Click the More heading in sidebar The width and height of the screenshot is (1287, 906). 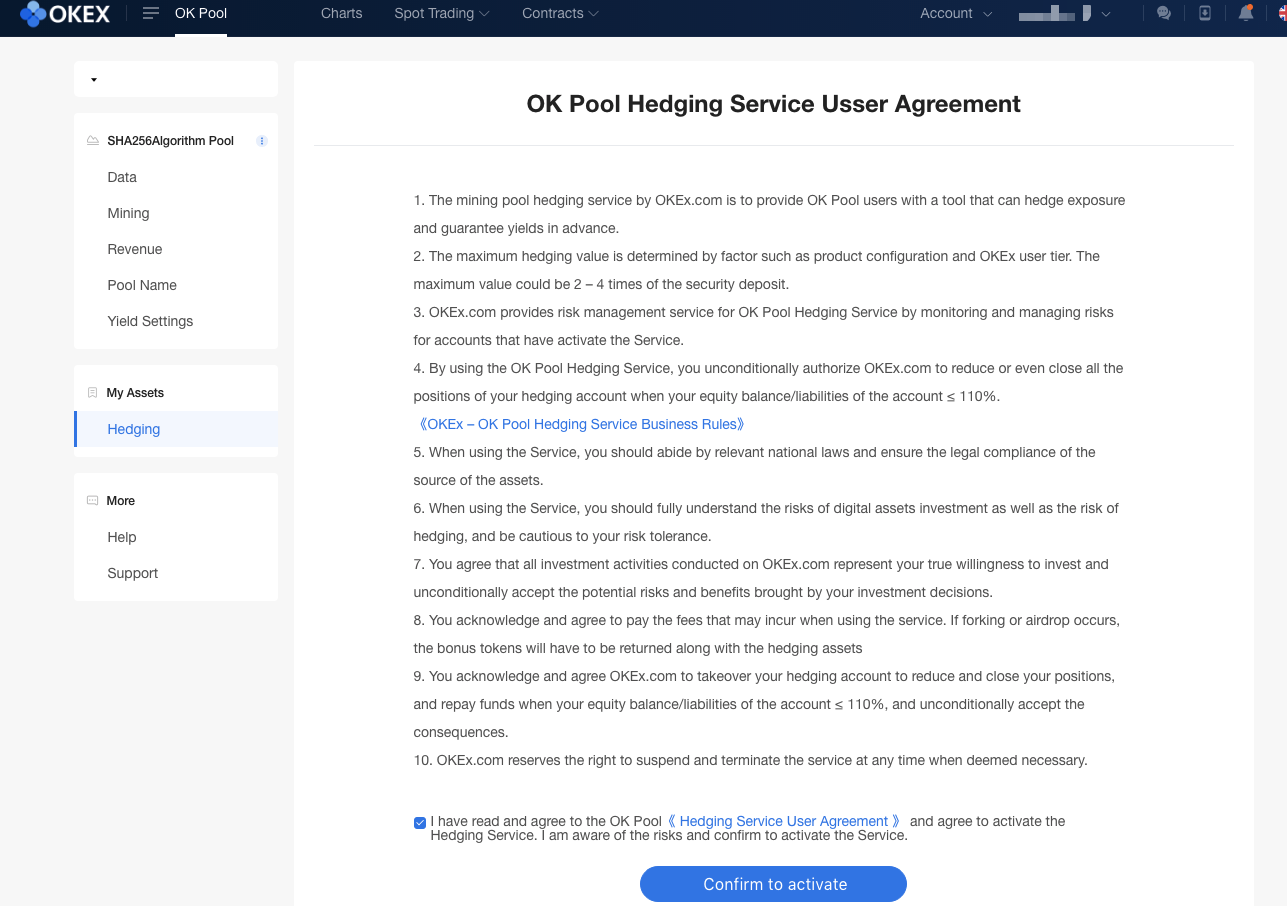coord(121,501)
